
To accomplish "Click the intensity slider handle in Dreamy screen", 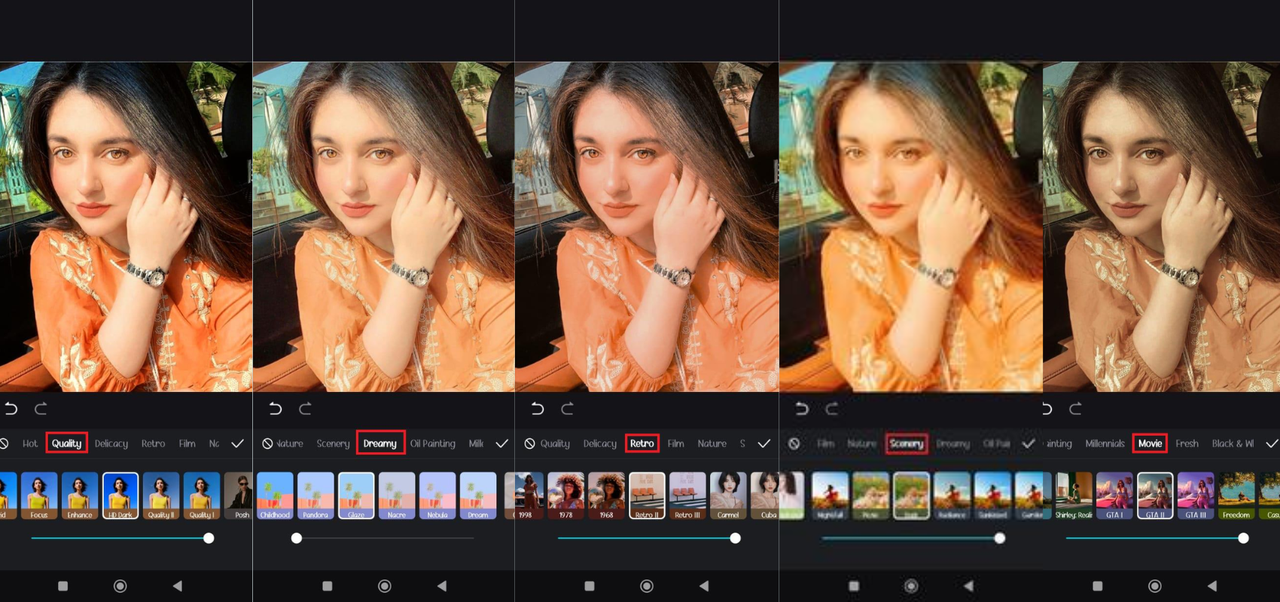I will pyautogui.click(x=296, y=538).
